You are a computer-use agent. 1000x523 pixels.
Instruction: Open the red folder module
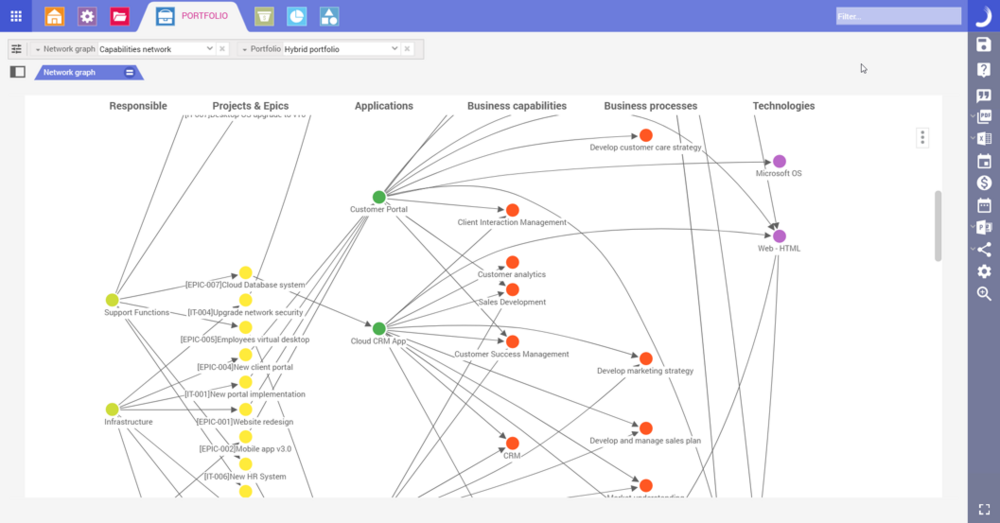[x=119, y=16]
